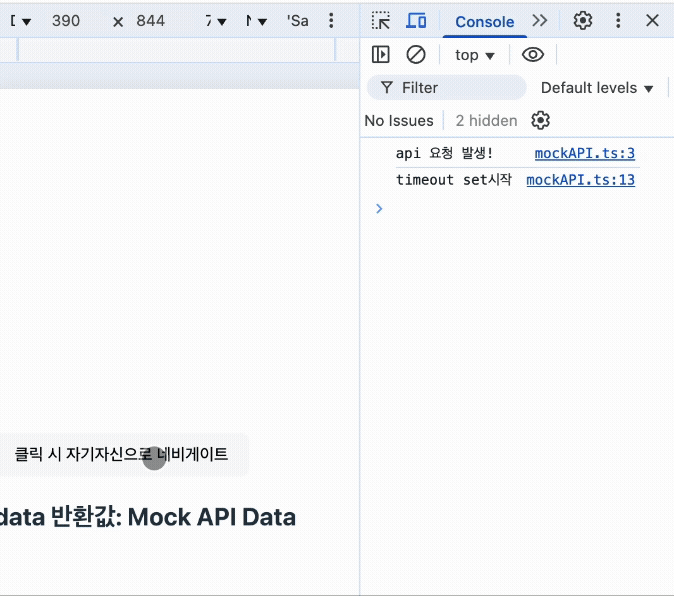This screenshot has height=596, width=674.
Task: Click the No Issues label
Action: 399,121
